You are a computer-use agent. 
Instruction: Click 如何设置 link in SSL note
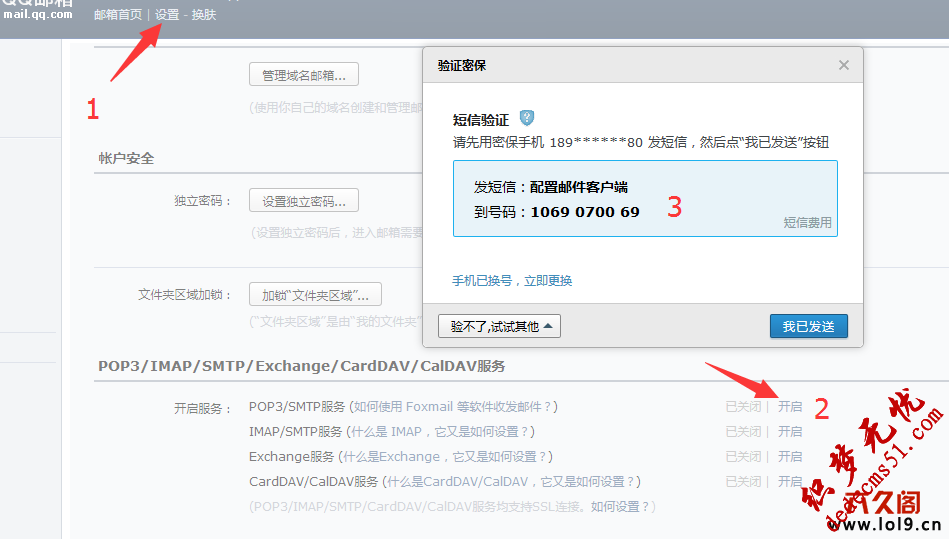click(x=619, y=507)
